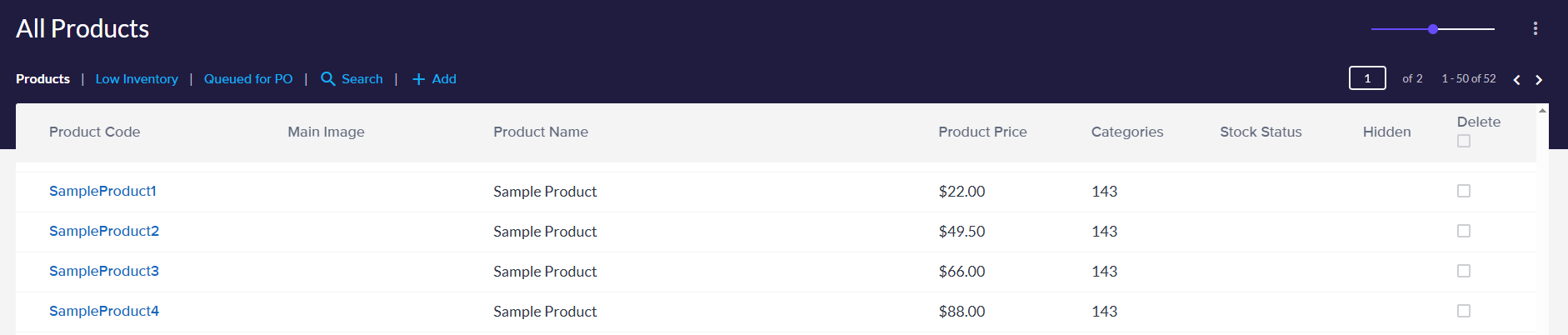The image size is (1568, 335).
Task: Adjust the zoom slider handle
Action: click(1432, 29)
